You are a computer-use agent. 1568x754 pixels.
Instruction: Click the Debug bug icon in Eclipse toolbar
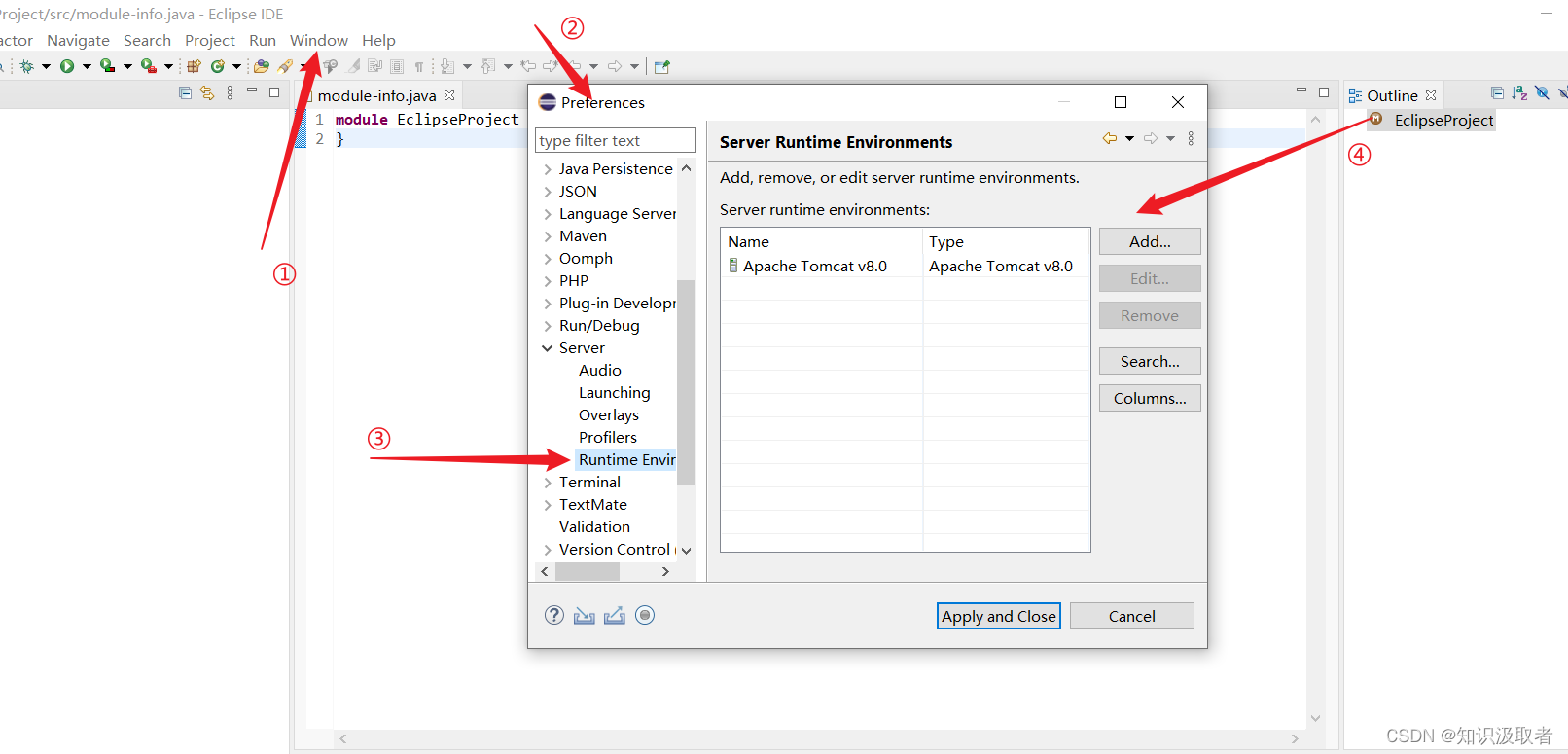(26, 66)
